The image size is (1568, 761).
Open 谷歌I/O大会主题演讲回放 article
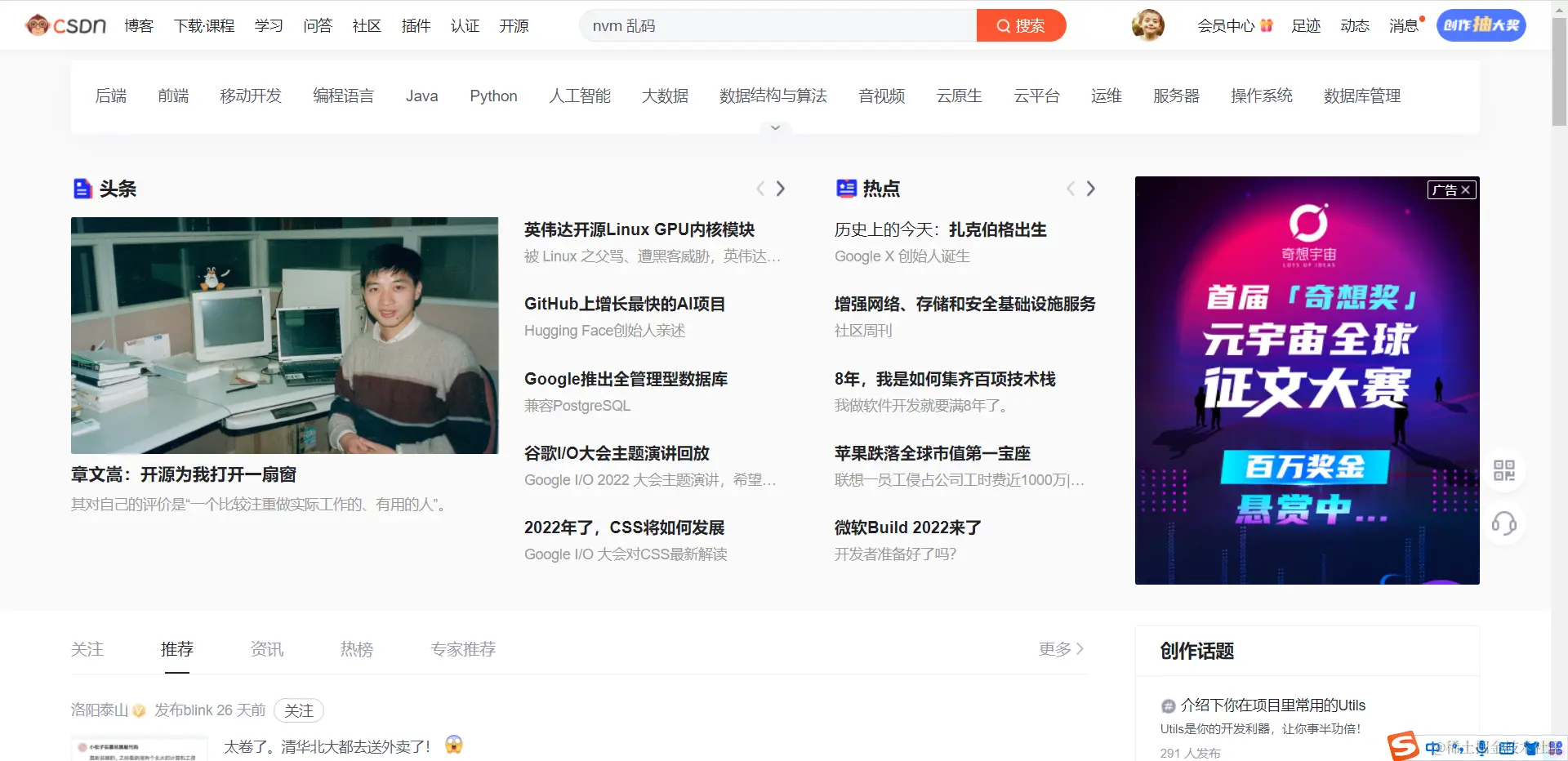coord(617,453)
